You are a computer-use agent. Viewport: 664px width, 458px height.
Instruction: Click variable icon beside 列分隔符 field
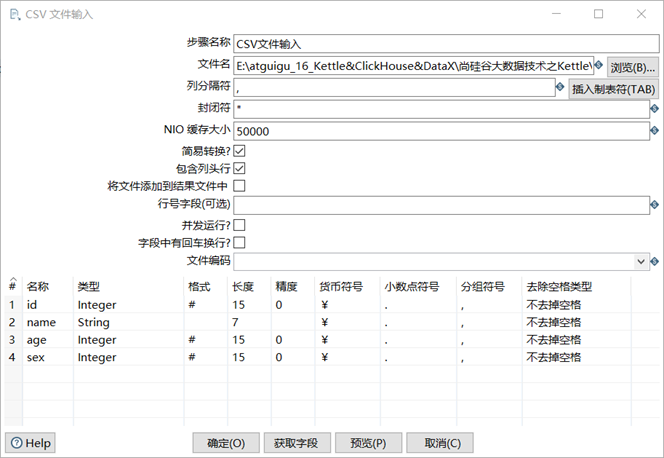click(560, 87)
